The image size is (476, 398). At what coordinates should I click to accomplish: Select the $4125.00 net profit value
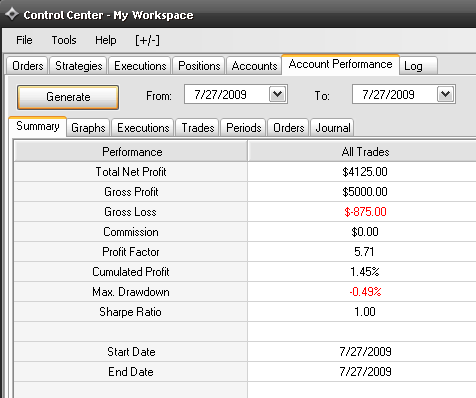coord(365,172)
